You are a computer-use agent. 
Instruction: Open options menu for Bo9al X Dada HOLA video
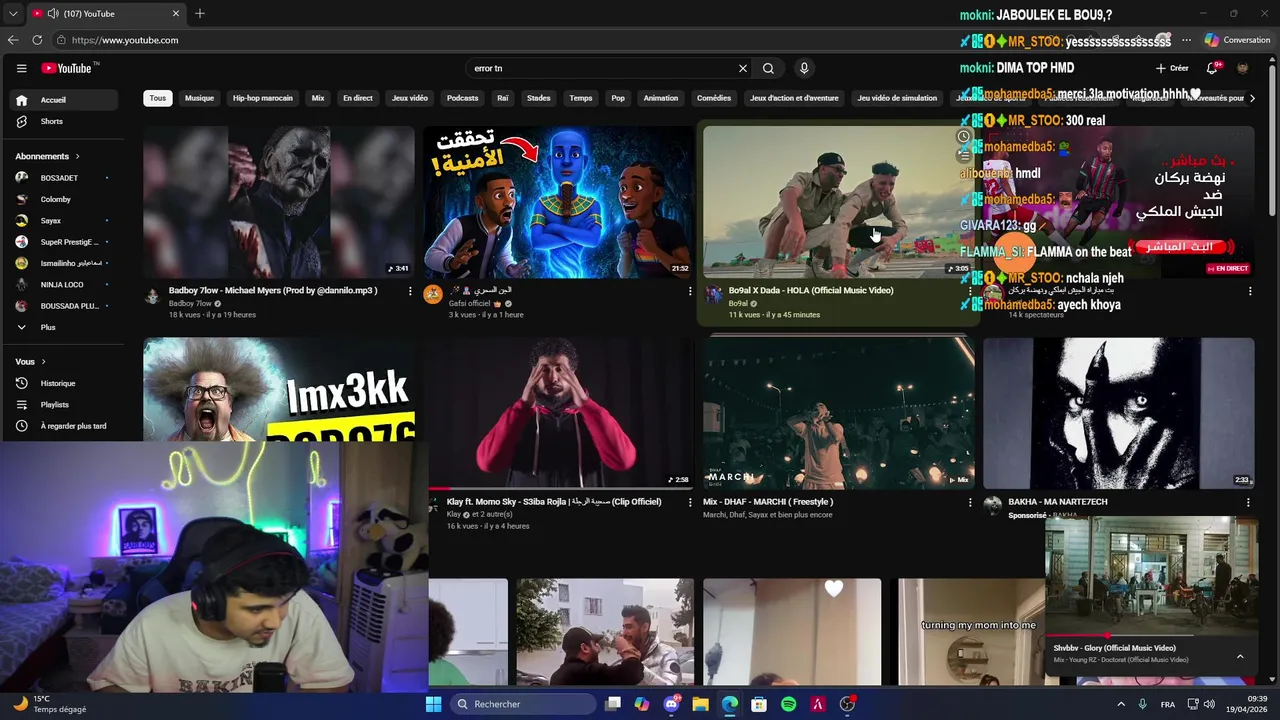[x=970, y=291]
